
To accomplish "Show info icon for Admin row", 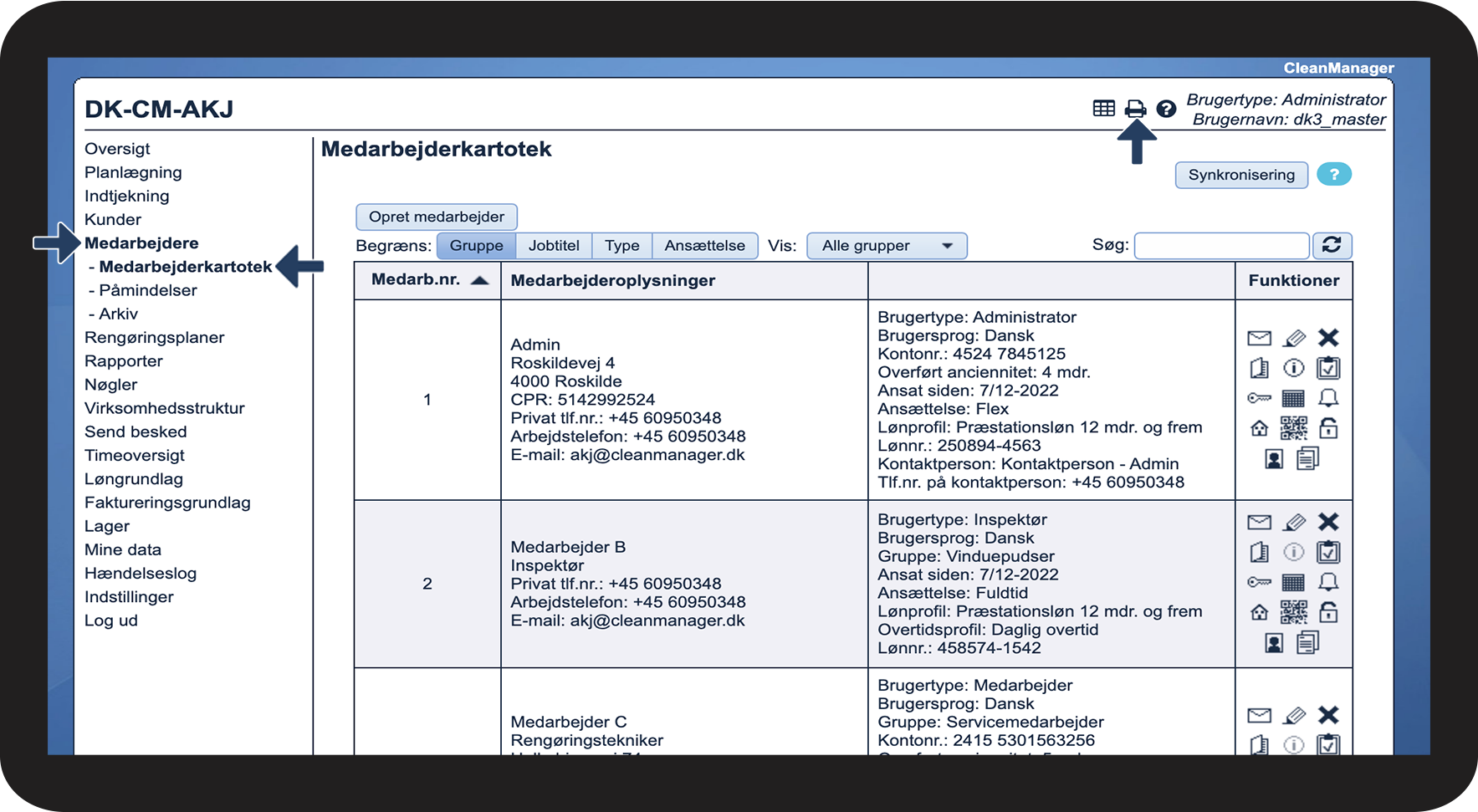I will 1294,368.
